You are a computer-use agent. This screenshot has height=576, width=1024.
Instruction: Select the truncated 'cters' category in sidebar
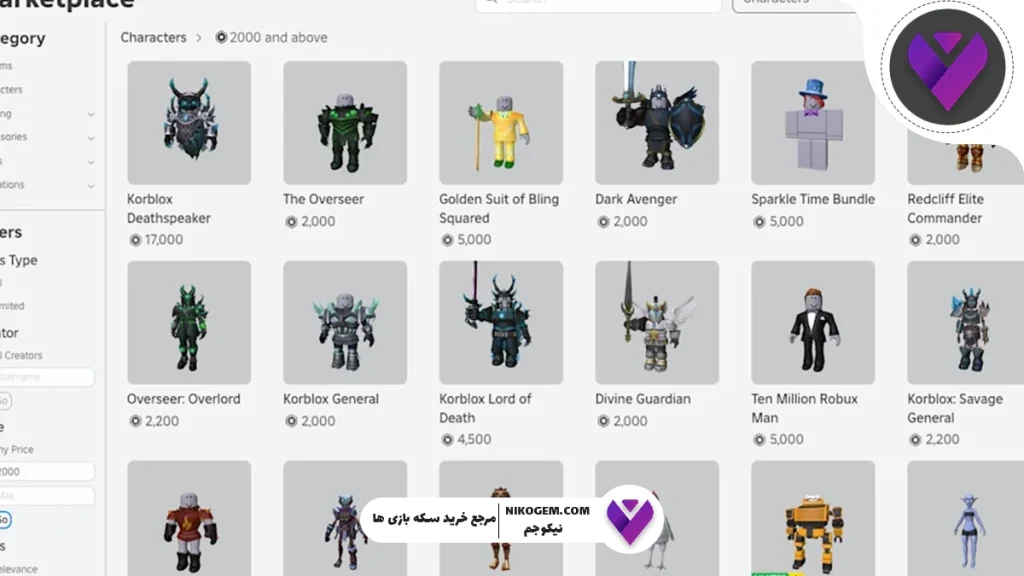pos(12,89)
